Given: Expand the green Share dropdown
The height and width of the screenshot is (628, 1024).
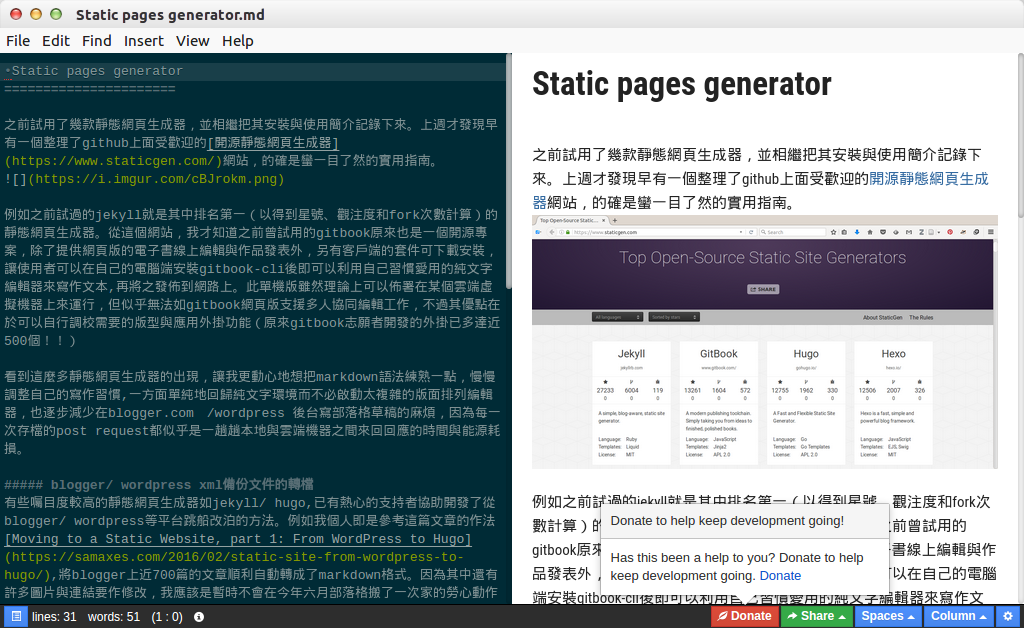Looking at the screenshot, I should pyautogui.click(x=815, y=616).
